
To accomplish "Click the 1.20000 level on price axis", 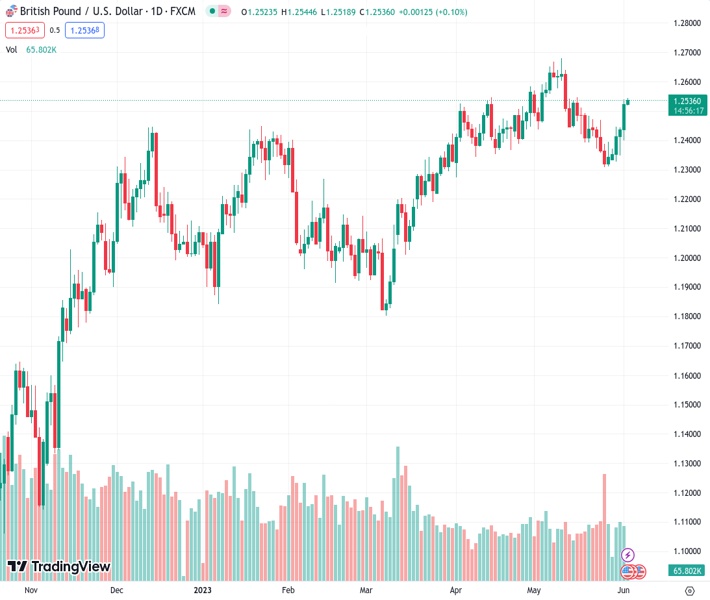I will [686, 258].
